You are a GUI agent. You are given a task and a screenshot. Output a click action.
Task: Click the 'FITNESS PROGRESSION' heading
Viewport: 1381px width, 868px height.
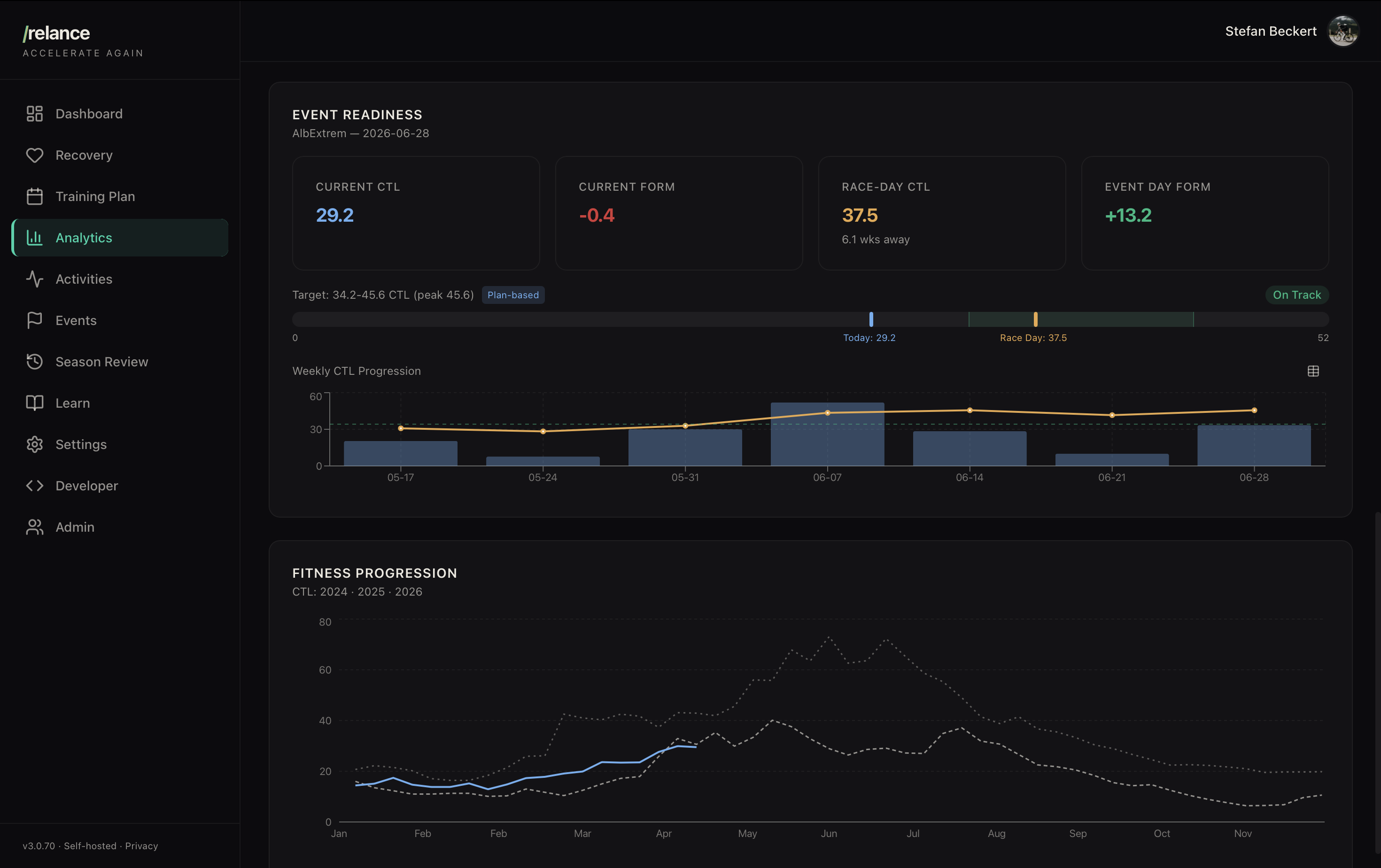tap(374, 573)
